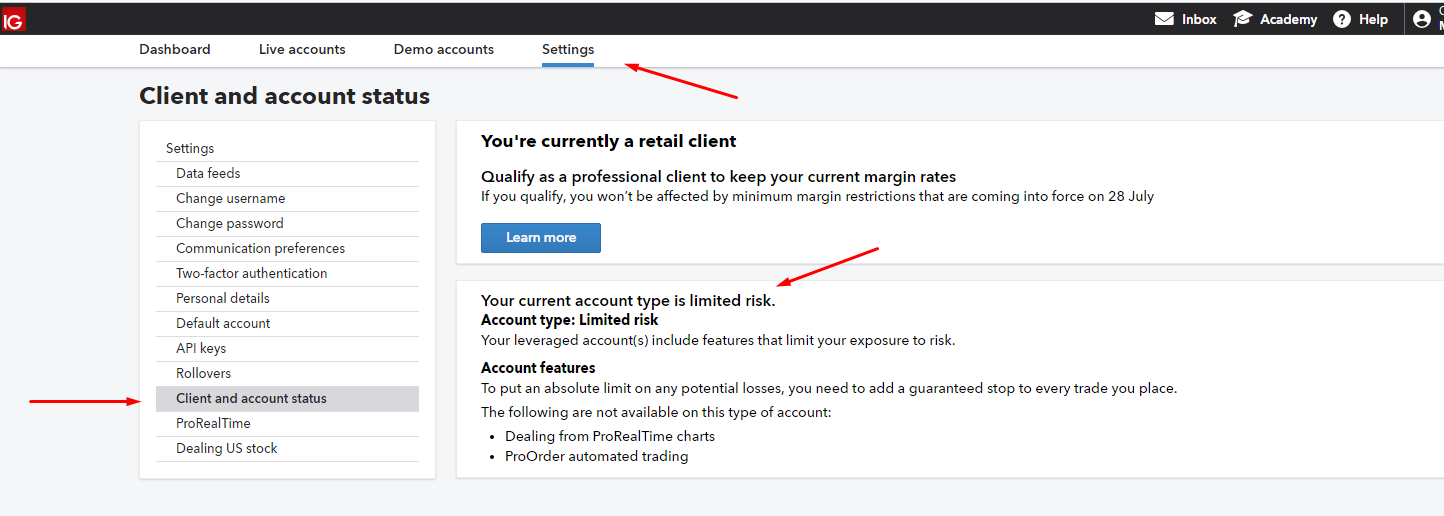Switch to Live accounts tab
Screen dimensions: 1444x516
[x=302, y=49]
